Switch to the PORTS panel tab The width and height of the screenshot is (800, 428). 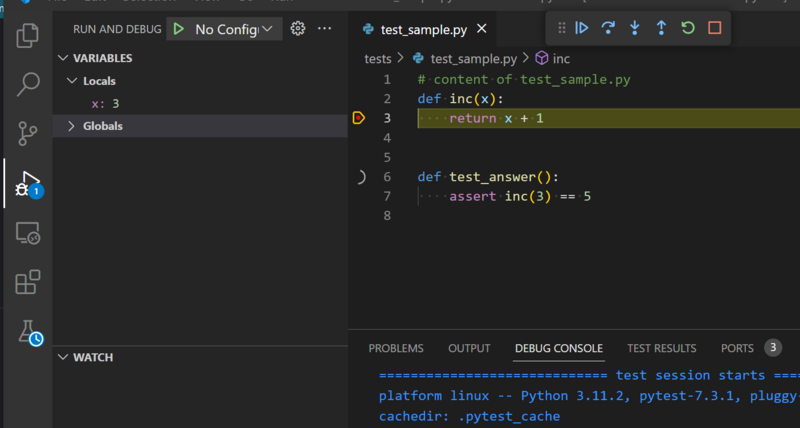pyautogui.click(x=737, y=348)
